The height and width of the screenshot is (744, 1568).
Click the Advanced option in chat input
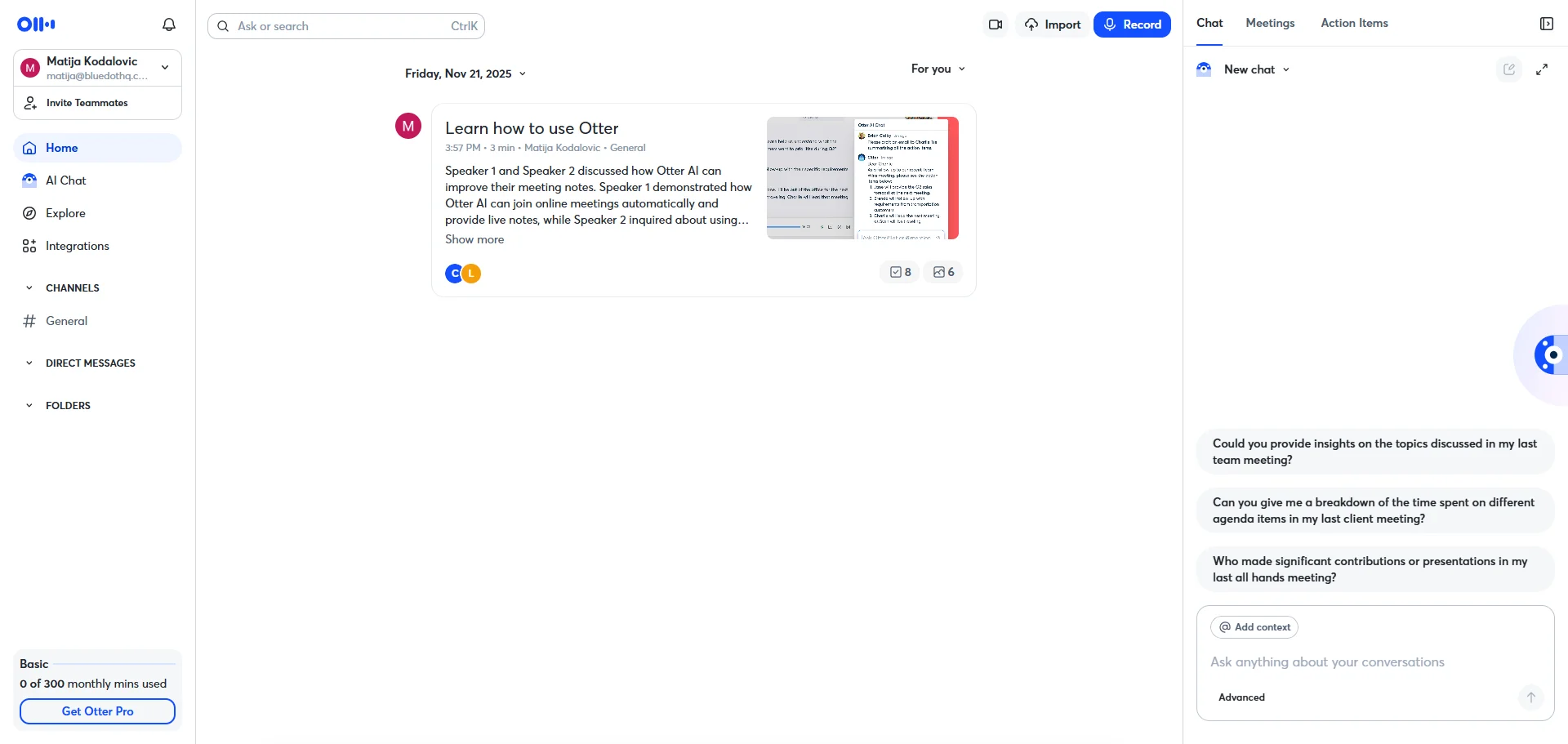[1241, 697]
